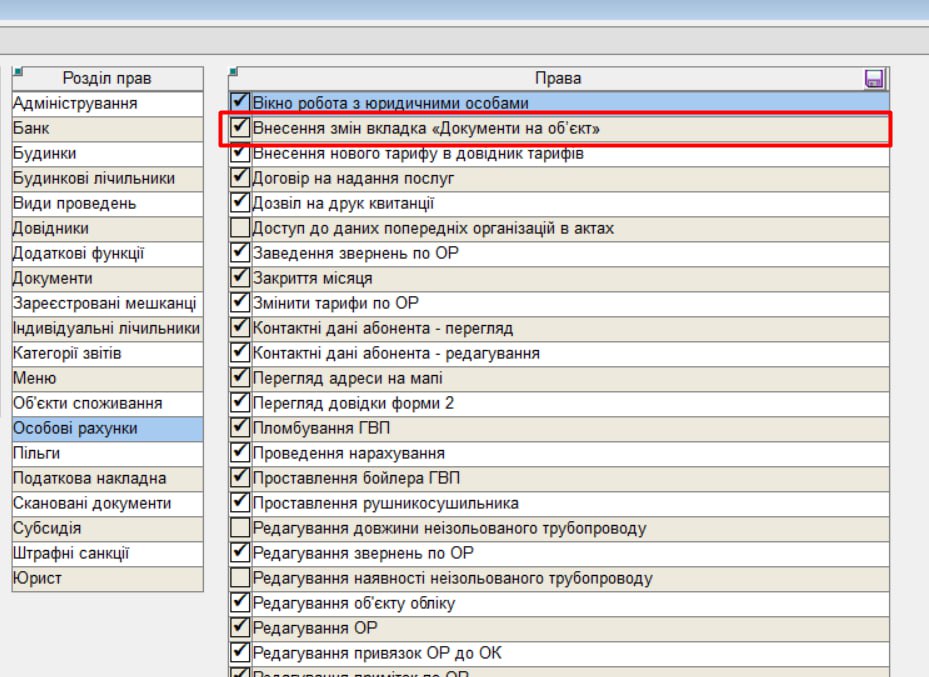Select the Перегляд адреси на мапі row
The image size is (929, 677).
[x=347, y=378]
